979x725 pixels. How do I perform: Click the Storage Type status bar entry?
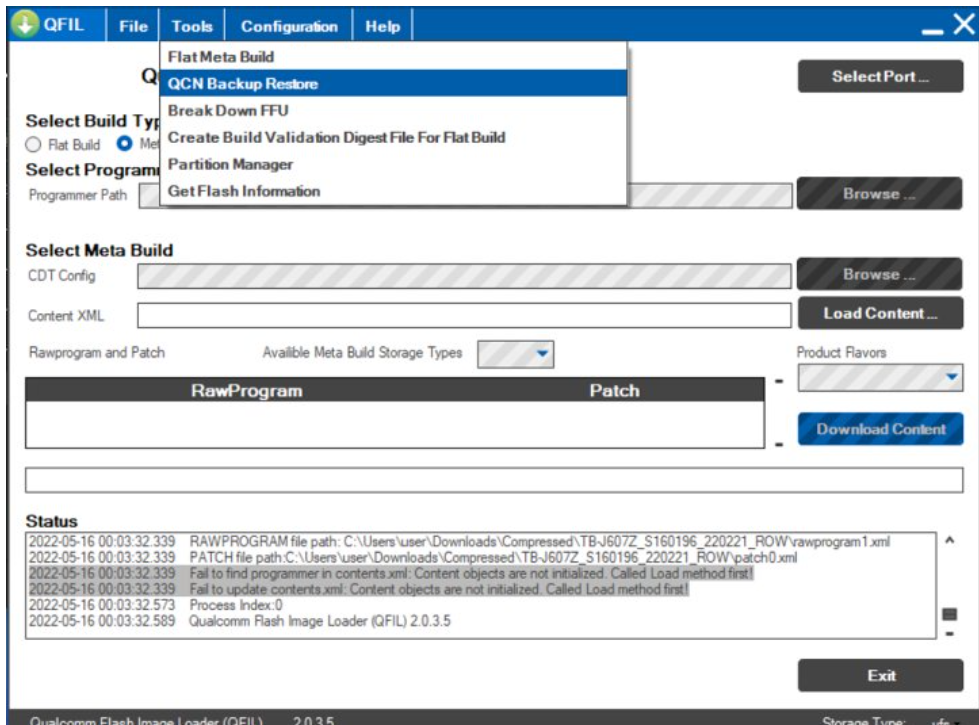coord(890,720)
